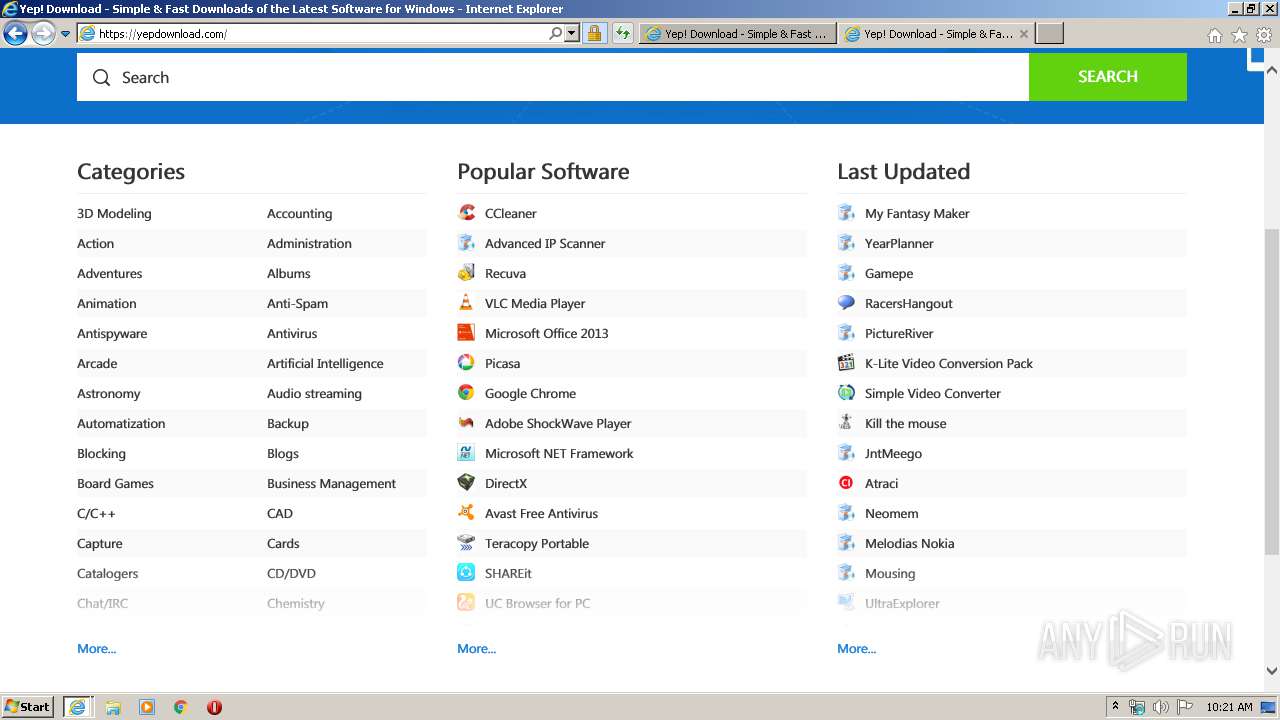Viewport: 1280px width, 720px height.
Task: Click the Teracopy Portable icon
Action: click(466, 543)
